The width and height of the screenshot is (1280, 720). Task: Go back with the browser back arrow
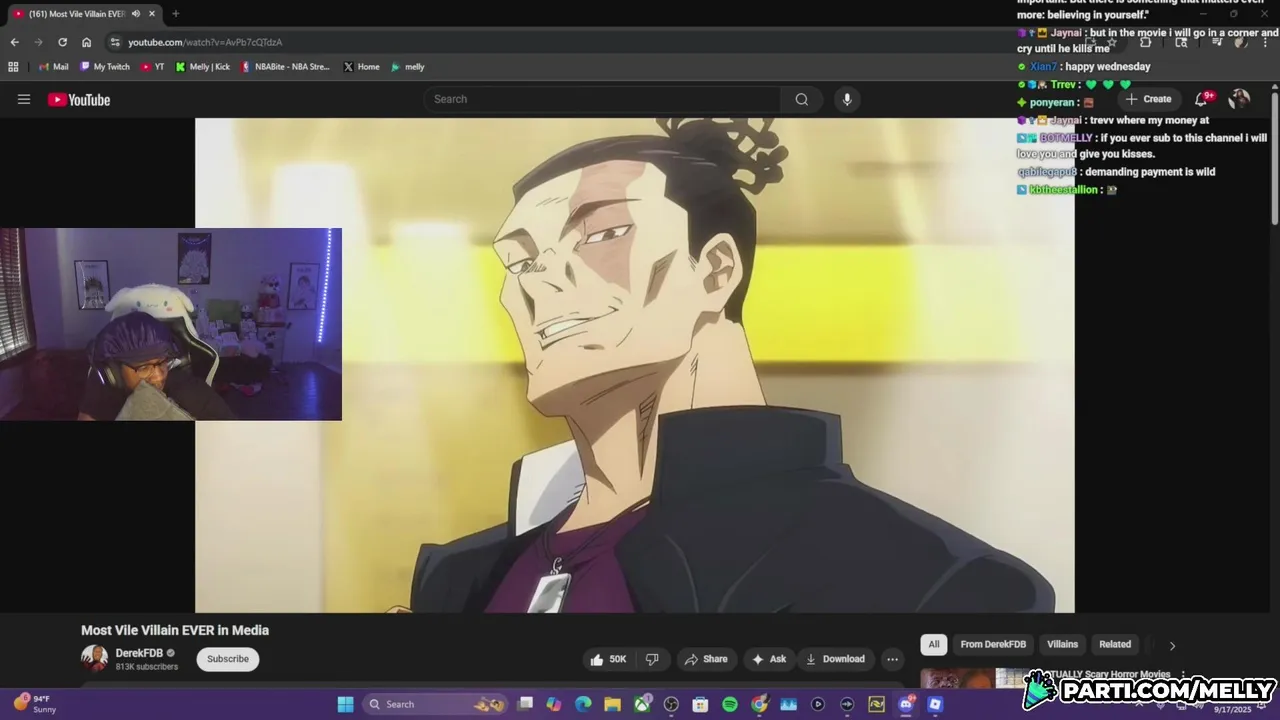(x=14, y=42)
